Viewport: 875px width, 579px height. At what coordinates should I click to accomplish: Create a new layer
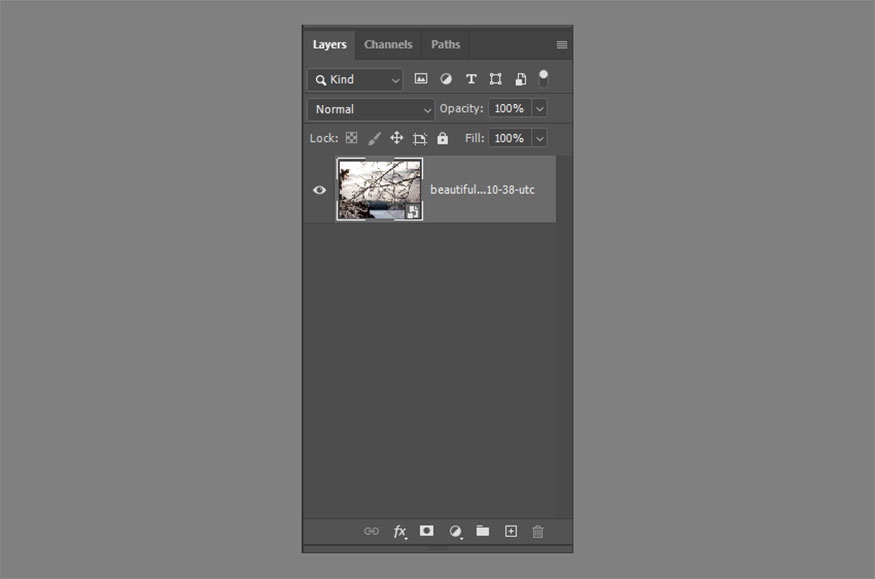point(510,531)
